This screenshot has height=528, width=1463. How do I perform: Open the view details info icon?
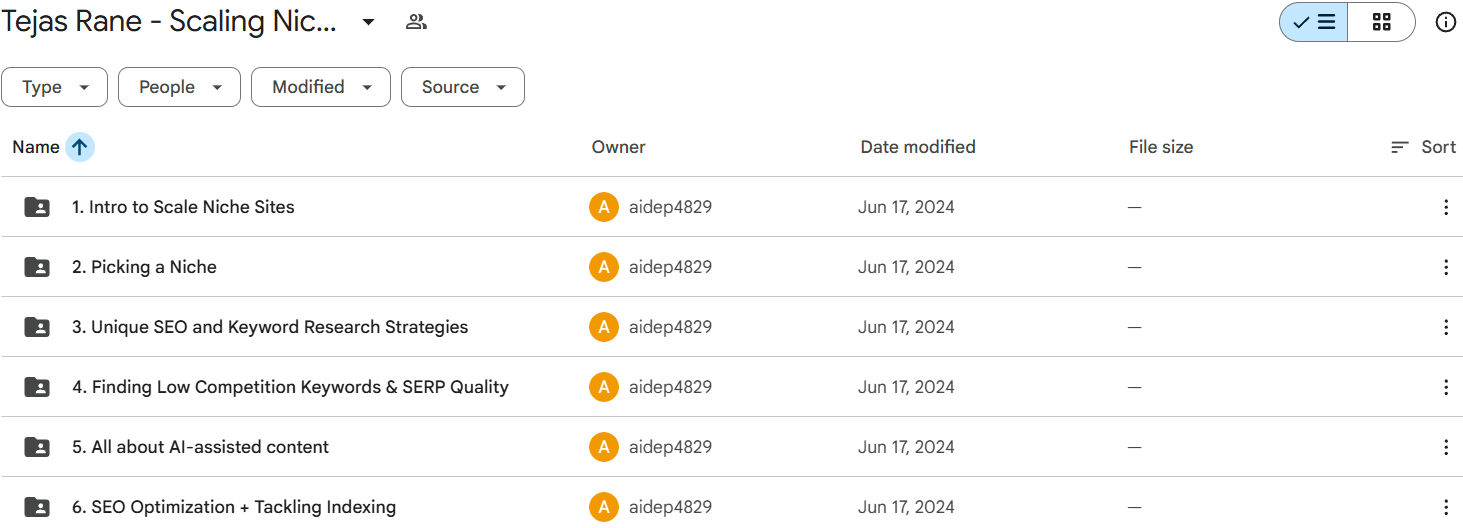(1445, 22)
